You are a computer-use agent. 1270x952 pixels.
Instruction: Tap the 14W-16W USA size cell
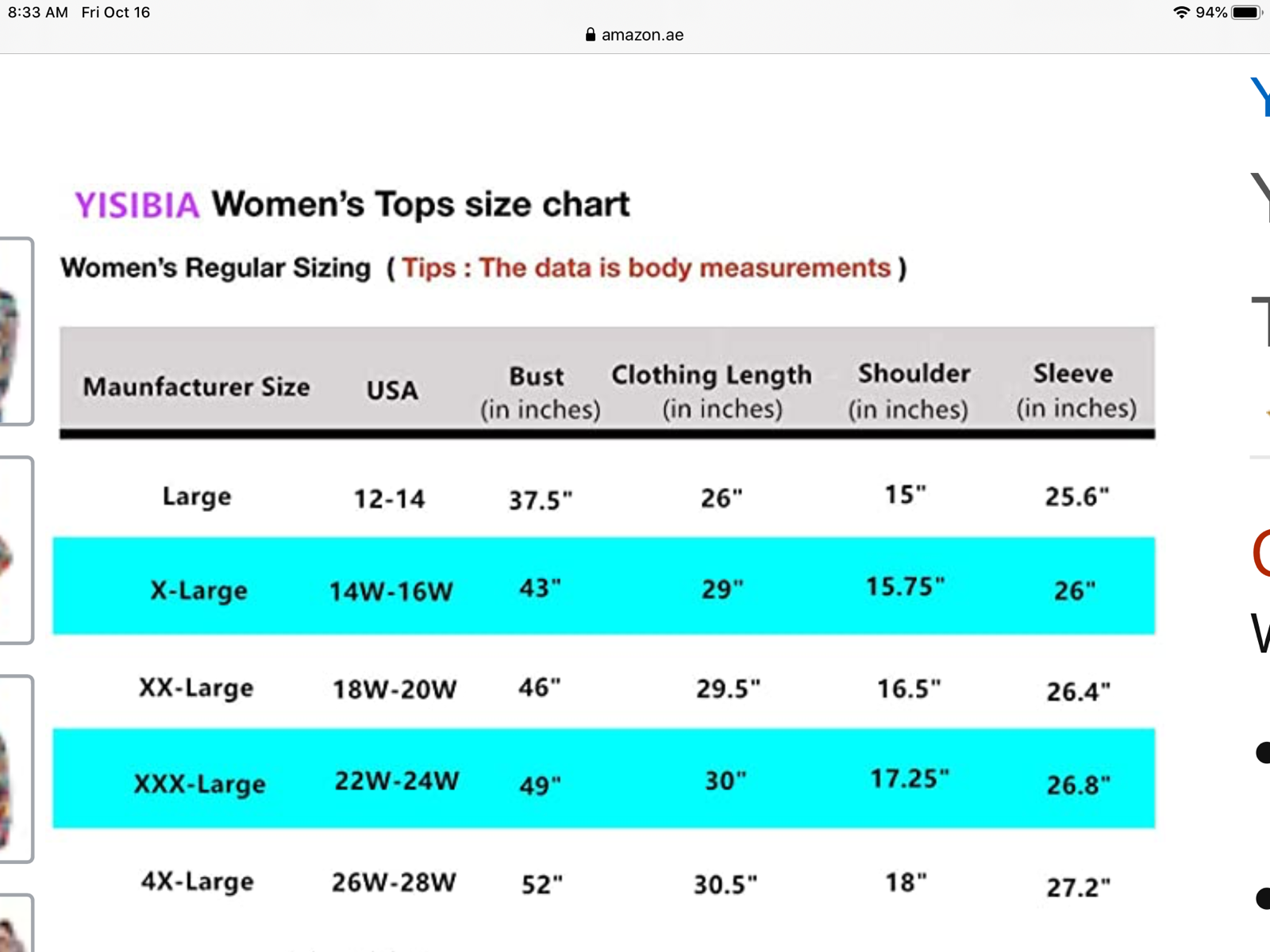pos(391,591)
